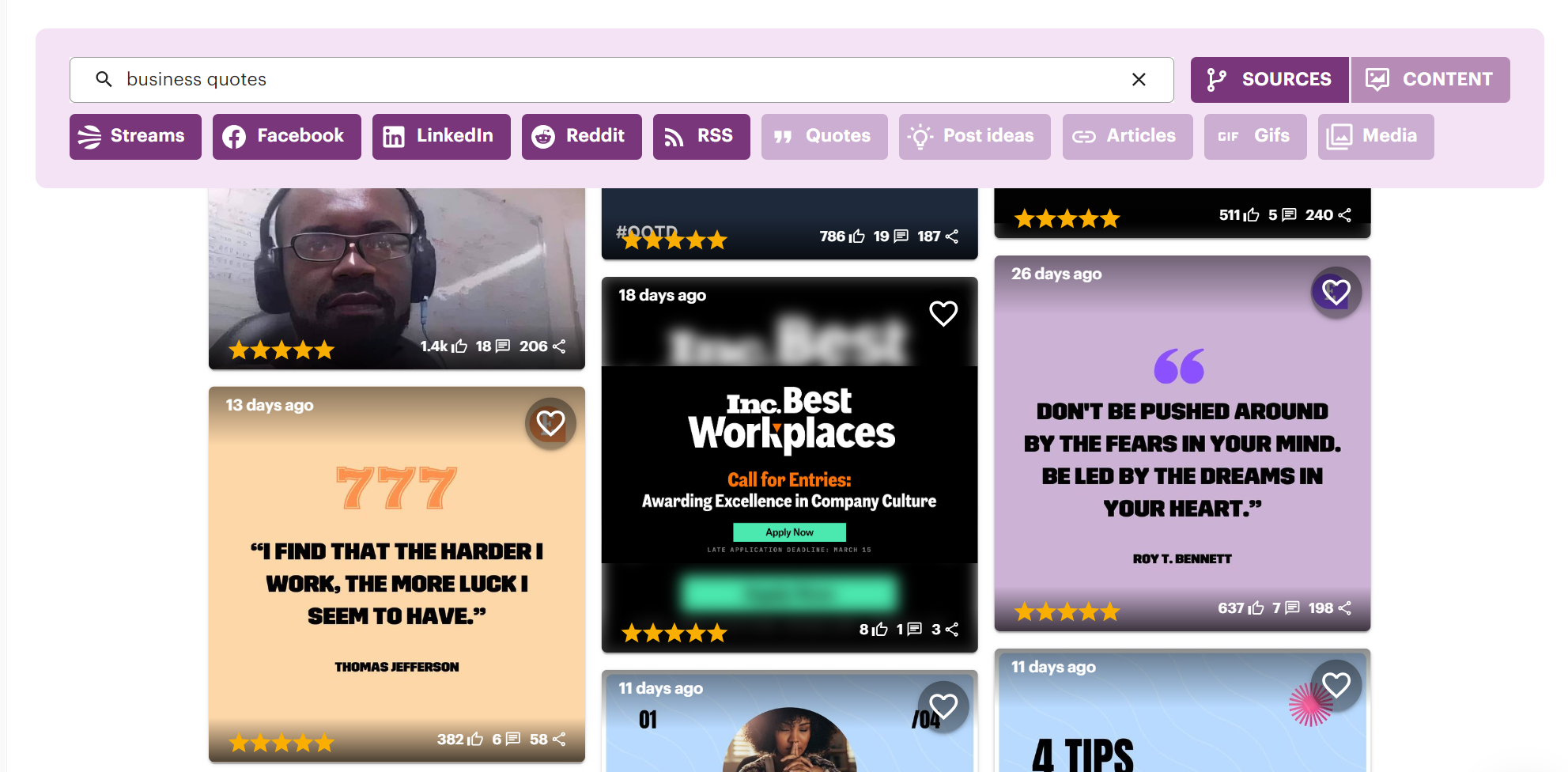Viewport: 1568px width, 772px height.
Task: Click Apply Now on Inc. Best Workplaces
Action: click(789, 532)
